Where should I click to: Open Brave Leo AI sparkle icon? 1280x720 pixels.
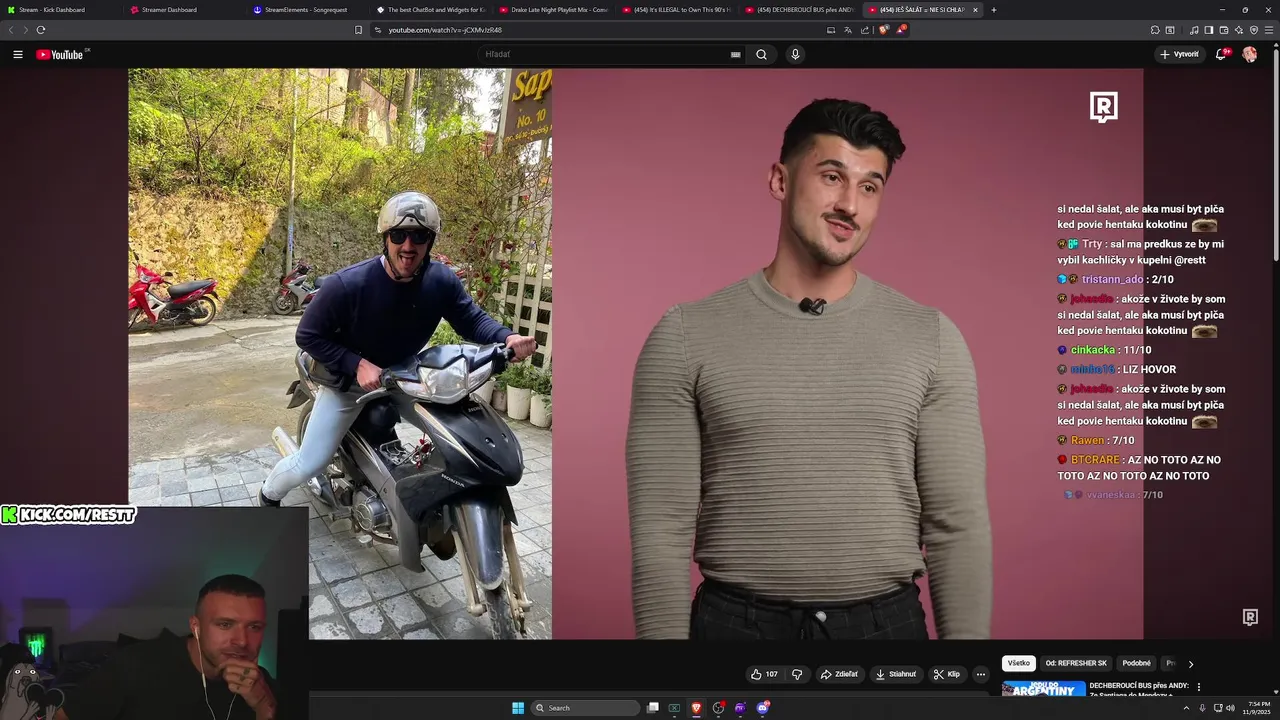pos(1238,30)
